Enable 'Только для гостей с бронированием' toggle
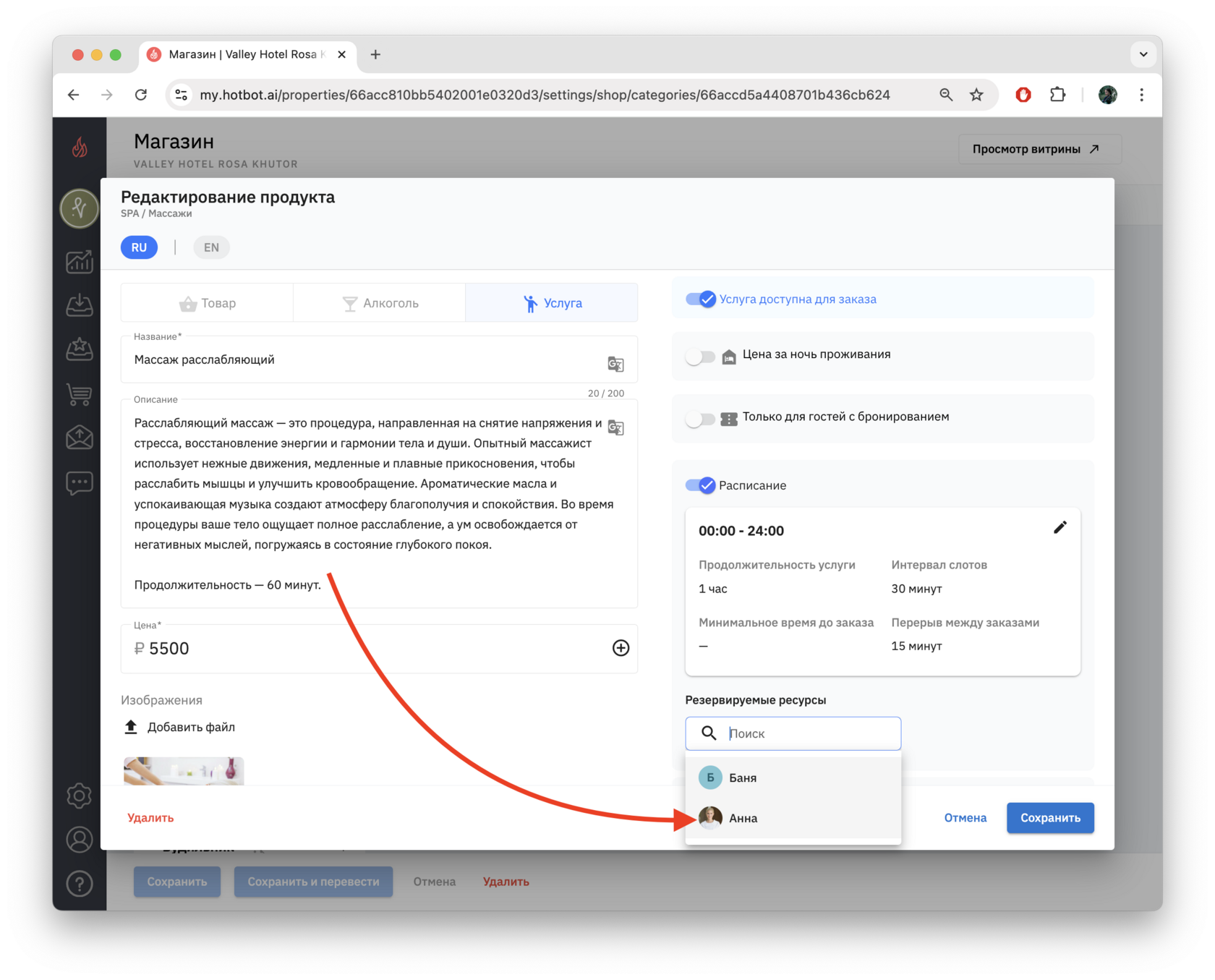 pos(700,418)
